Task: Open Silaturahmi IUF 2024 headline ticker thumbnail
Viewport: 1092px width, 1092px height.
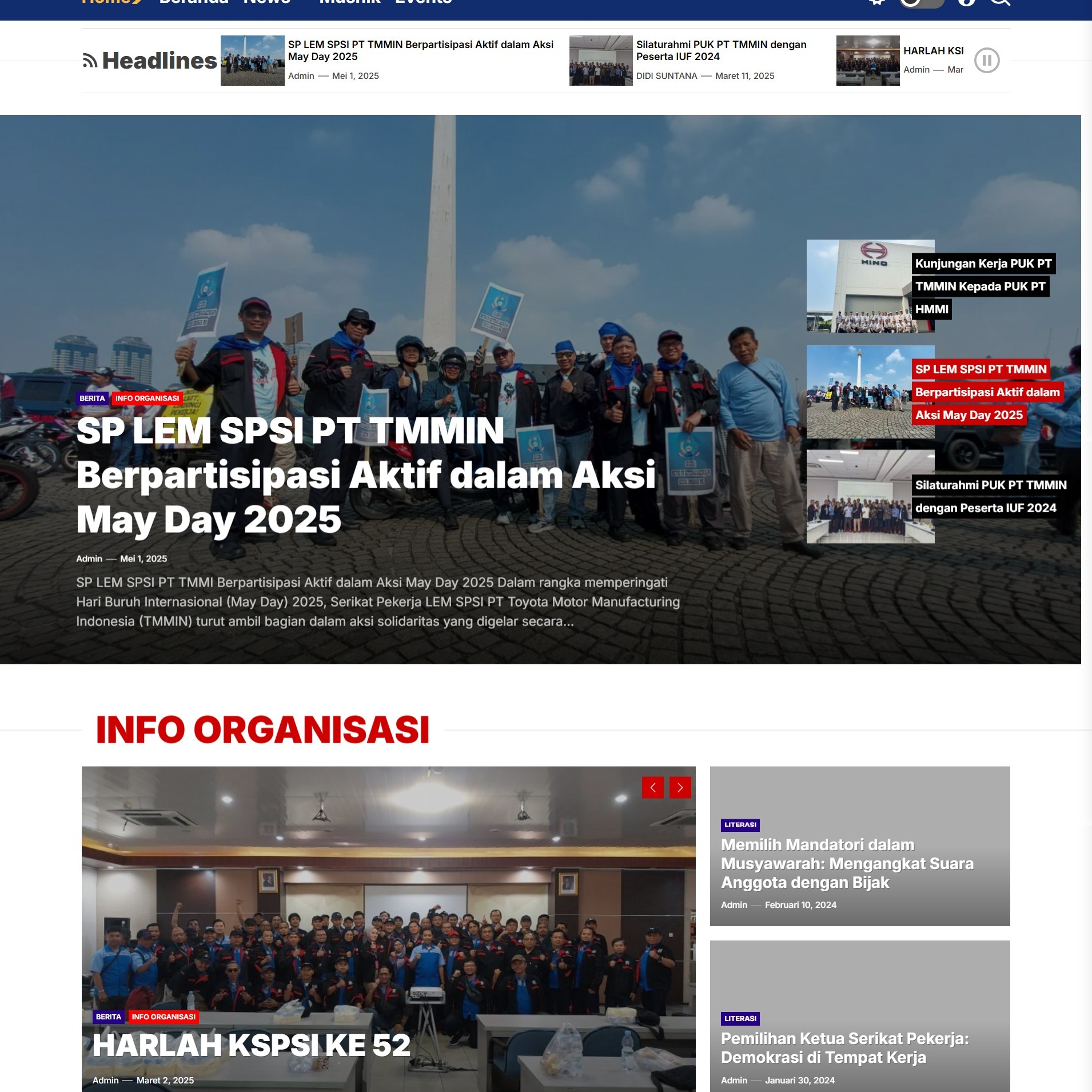Action: [x=601, y=61]
